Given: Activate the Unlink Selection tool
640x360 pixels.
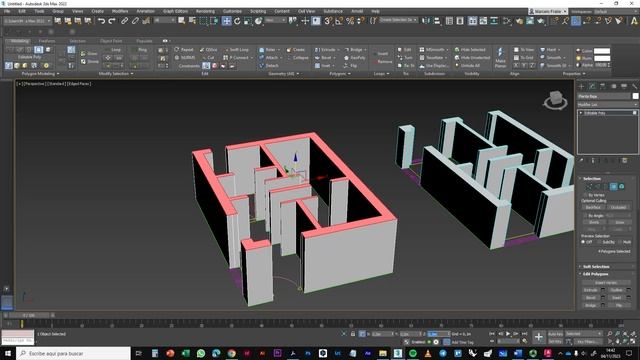Looking at the screenshot, I should coord(135,21).
